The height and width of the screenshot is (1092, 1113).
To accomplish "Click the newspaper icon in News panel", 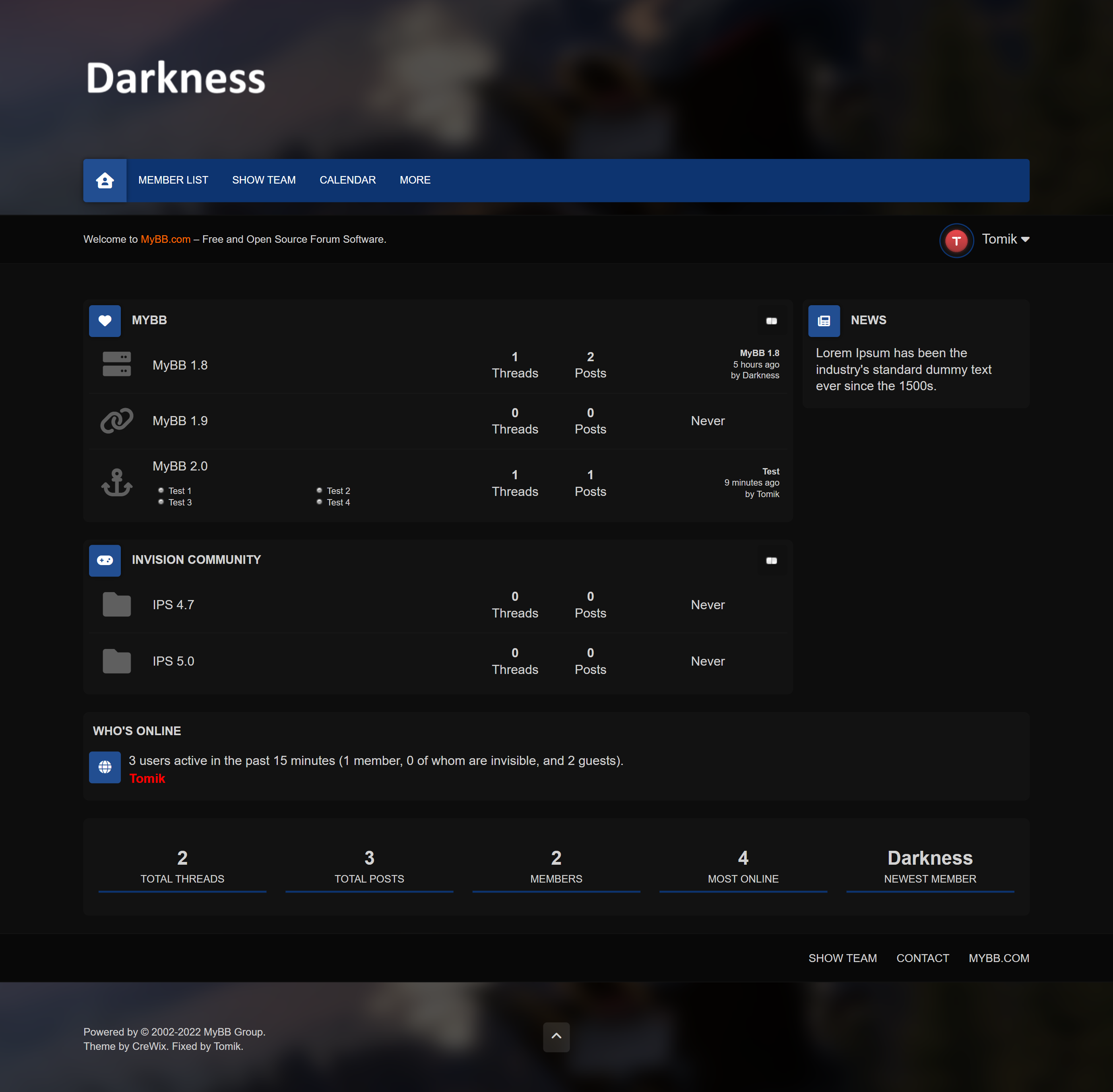I will coord(823,321).
